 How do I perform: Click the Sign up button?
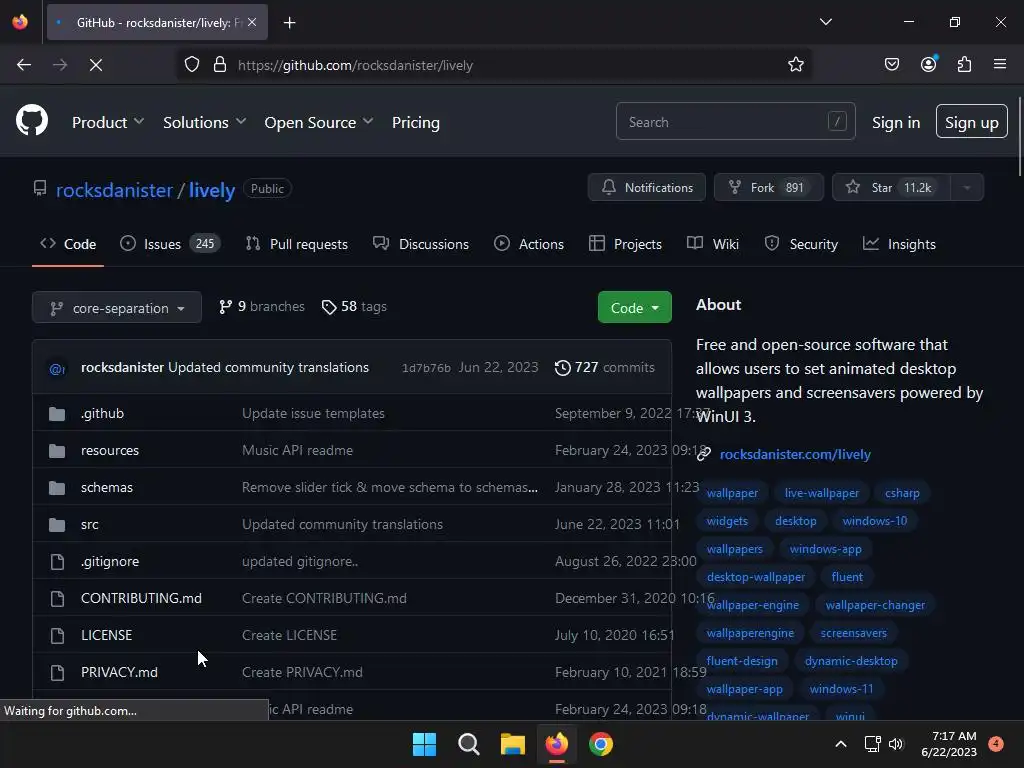coord(971,121)
